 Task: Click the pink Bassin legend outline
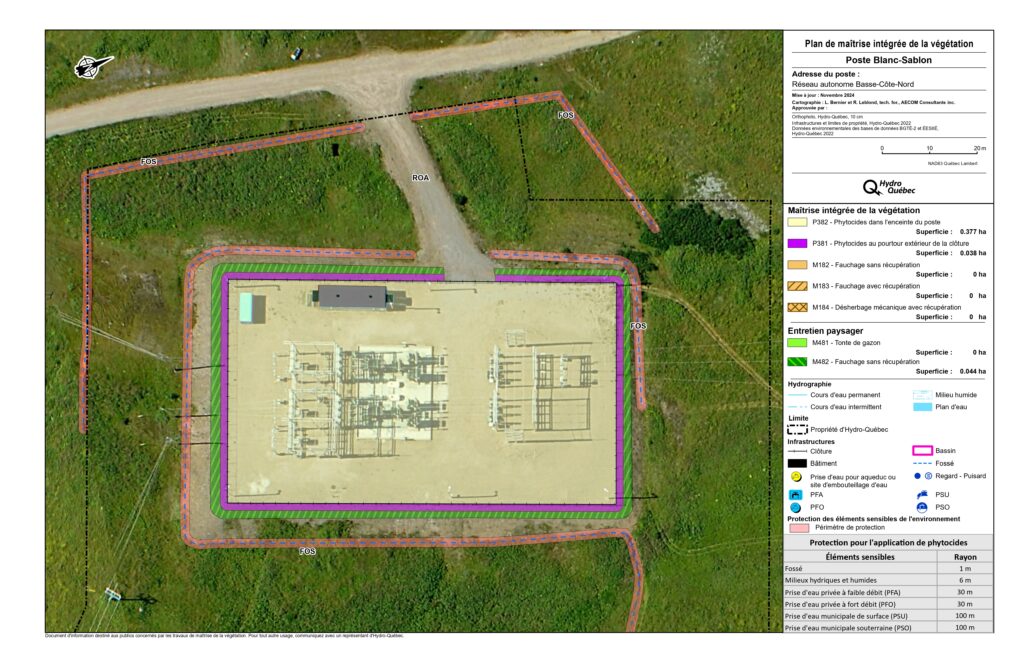click(x=922, y=451)
